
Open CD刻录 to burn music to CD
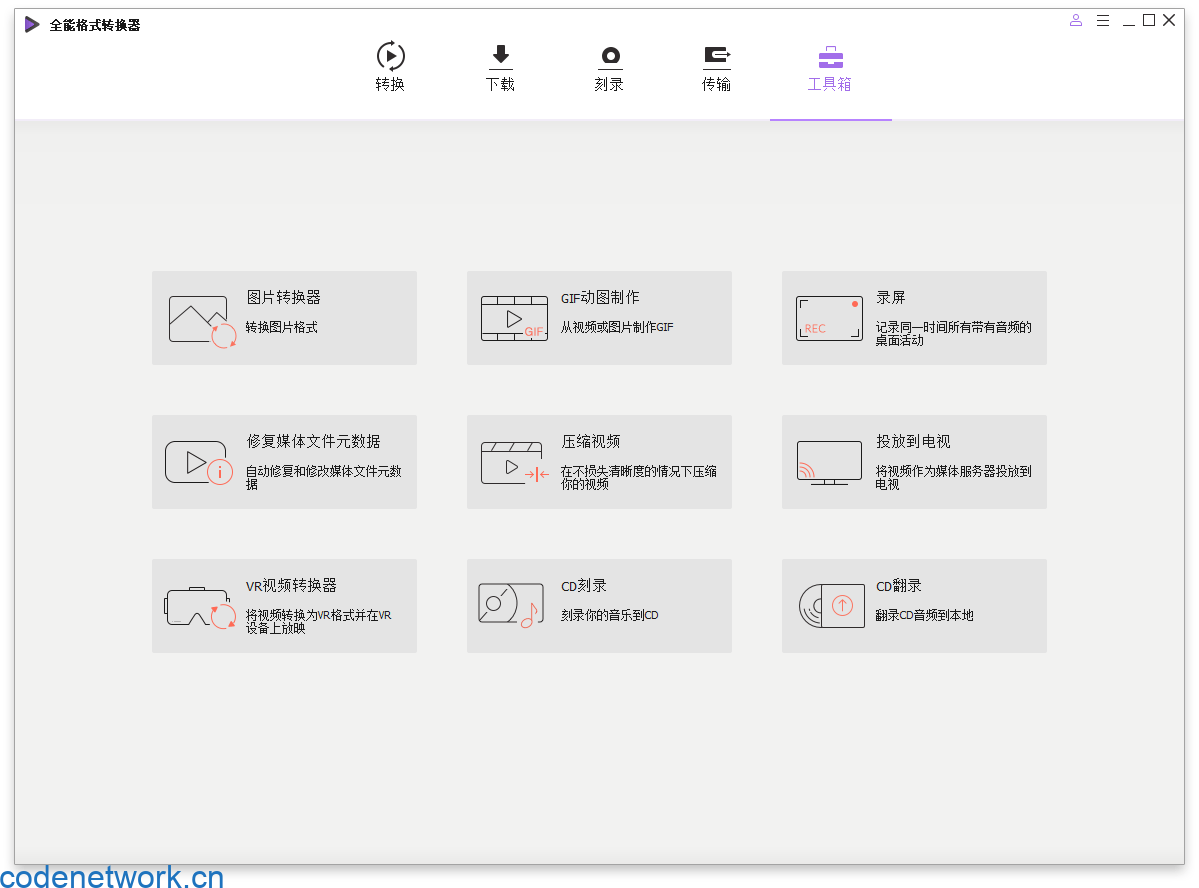[x=599, y=606]
